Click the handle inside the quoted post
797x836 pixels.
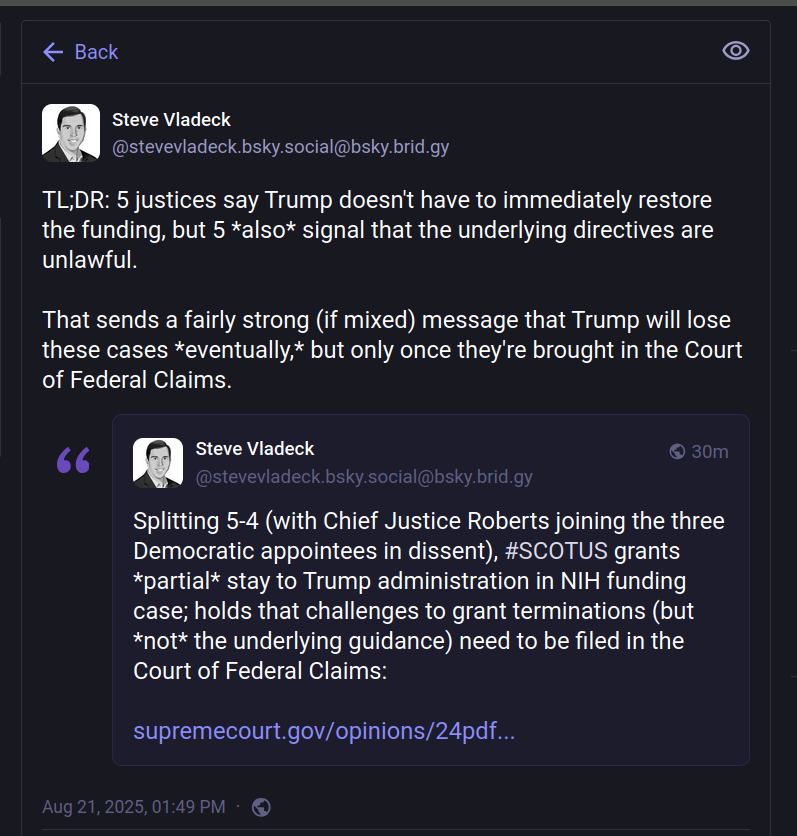[x=364, y=477]
